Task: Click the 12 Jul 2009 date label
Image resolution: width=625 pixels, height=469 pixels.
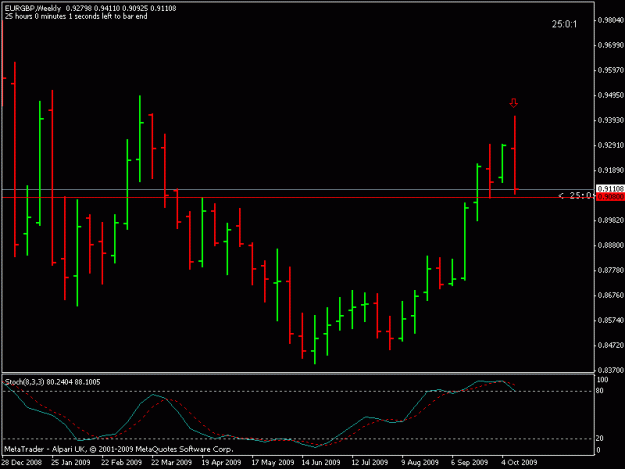Action: [x=369, y=462]
